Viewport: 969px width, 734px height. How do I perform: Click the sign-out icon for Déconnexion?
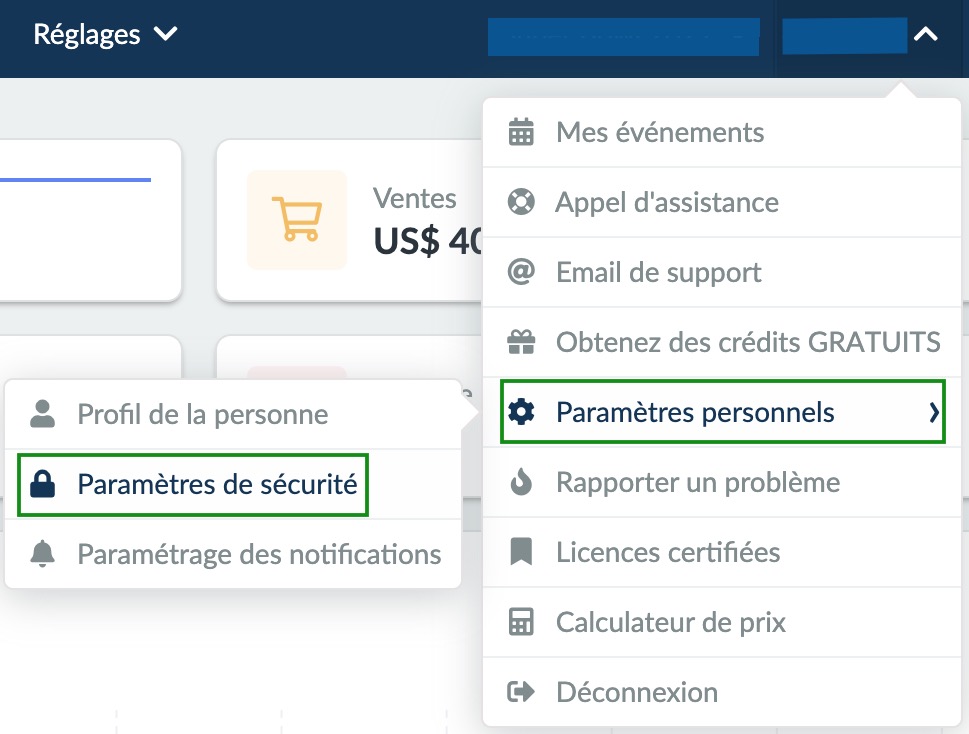[x=521, y=692]
